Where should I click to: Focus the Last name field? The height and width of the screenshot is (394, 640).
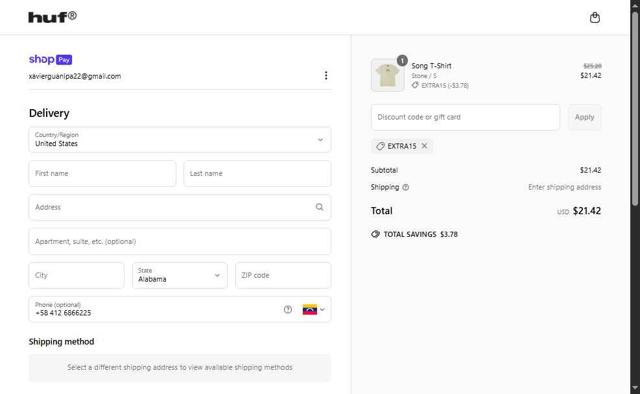click(257, 174)
